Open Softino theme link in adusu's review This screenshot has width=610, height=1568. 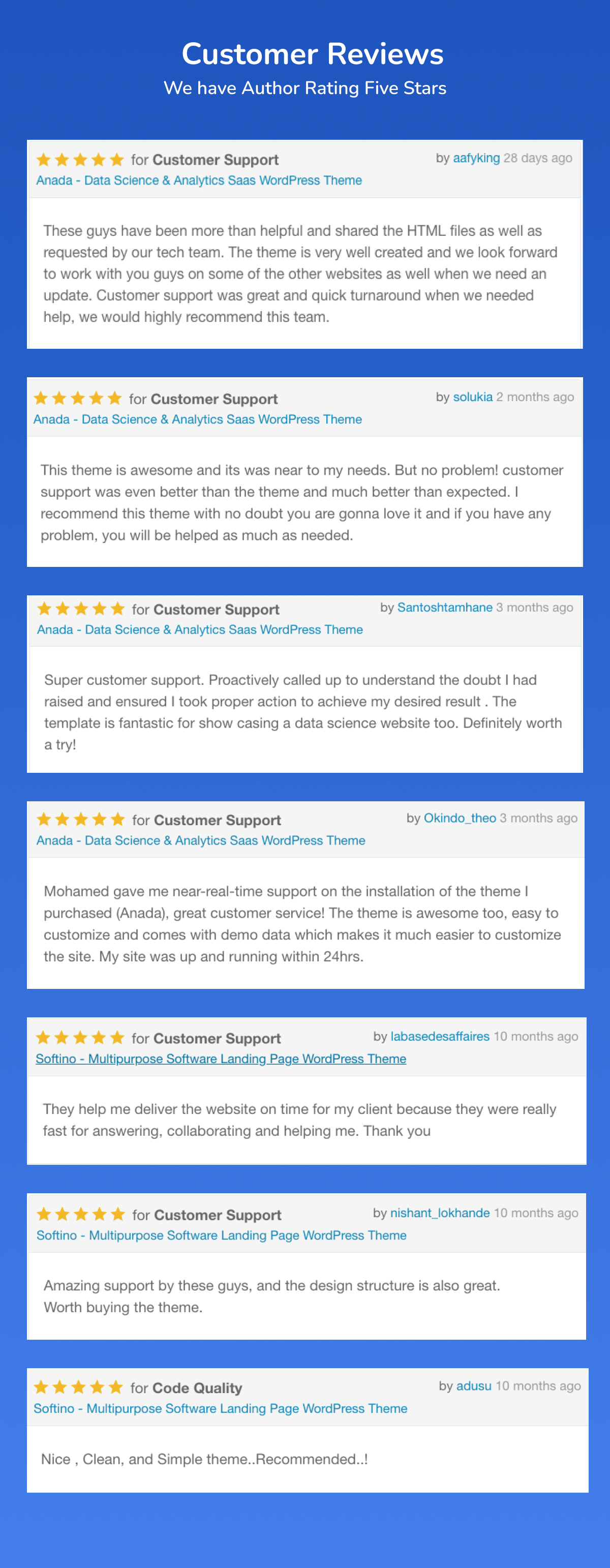tap(220, 1408)
